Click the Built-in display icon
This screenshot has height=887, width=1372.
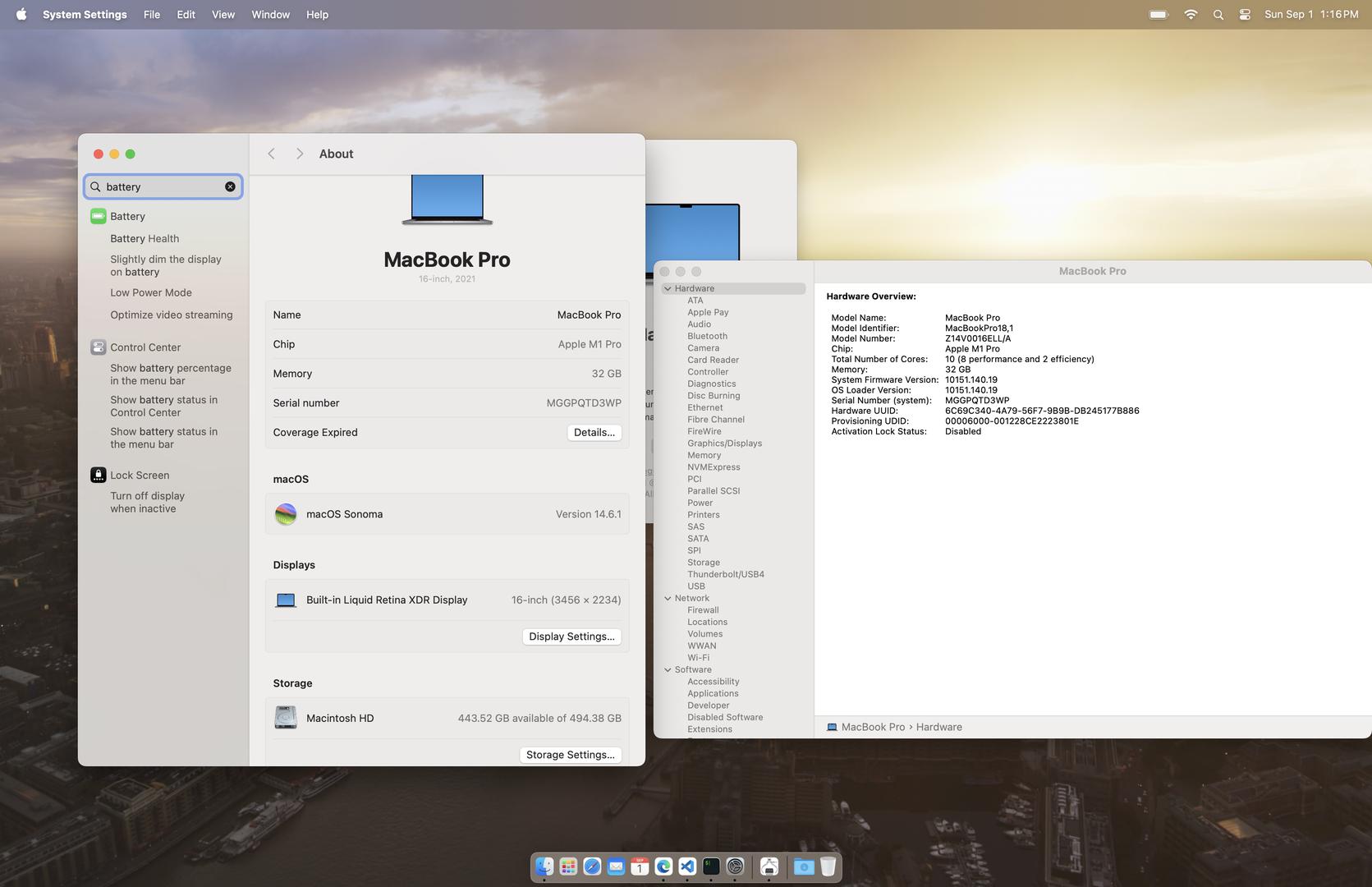click(x=286, y=600)
